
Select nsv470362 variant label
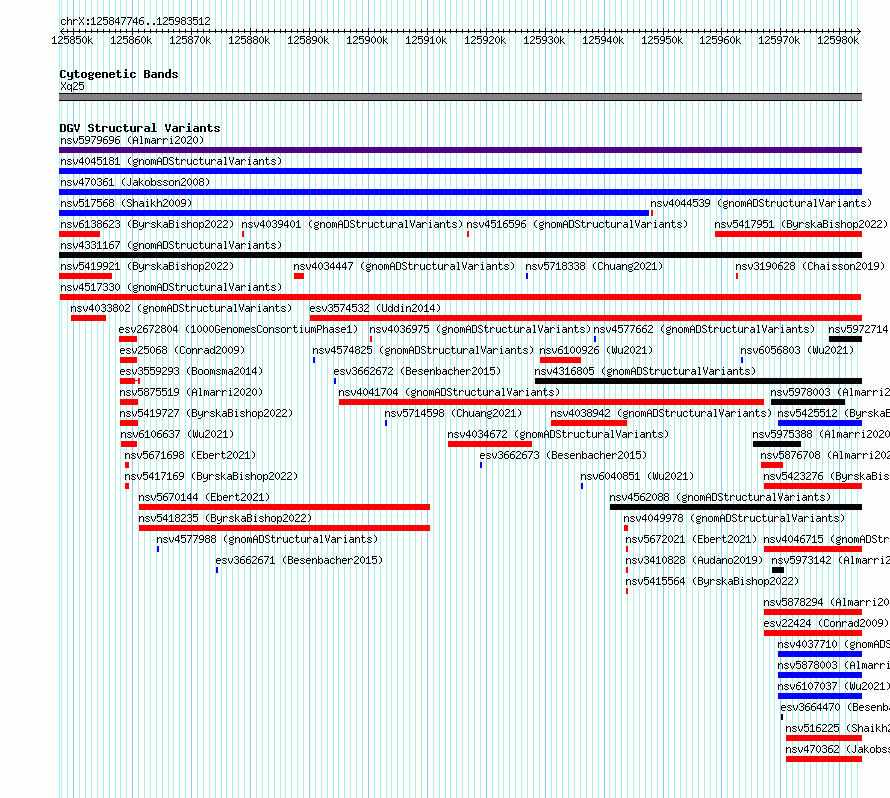[837, 749]
